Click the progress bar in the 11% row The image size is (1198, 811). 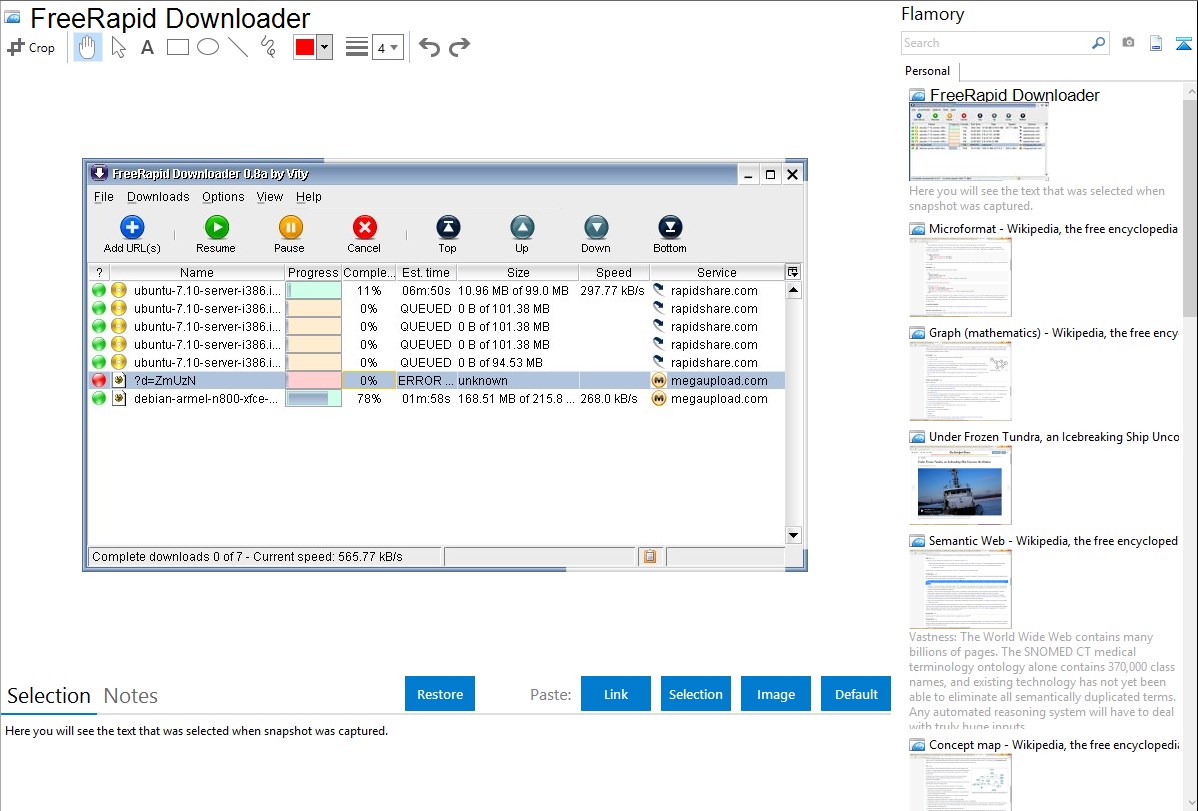pyautogui.click(x=313, y=290)
